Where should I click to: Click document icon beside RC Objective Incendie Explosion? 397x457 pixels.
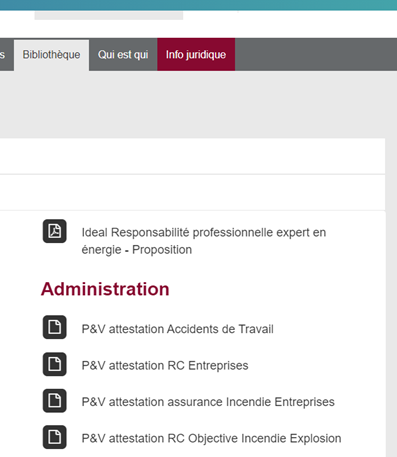(55, 437)
